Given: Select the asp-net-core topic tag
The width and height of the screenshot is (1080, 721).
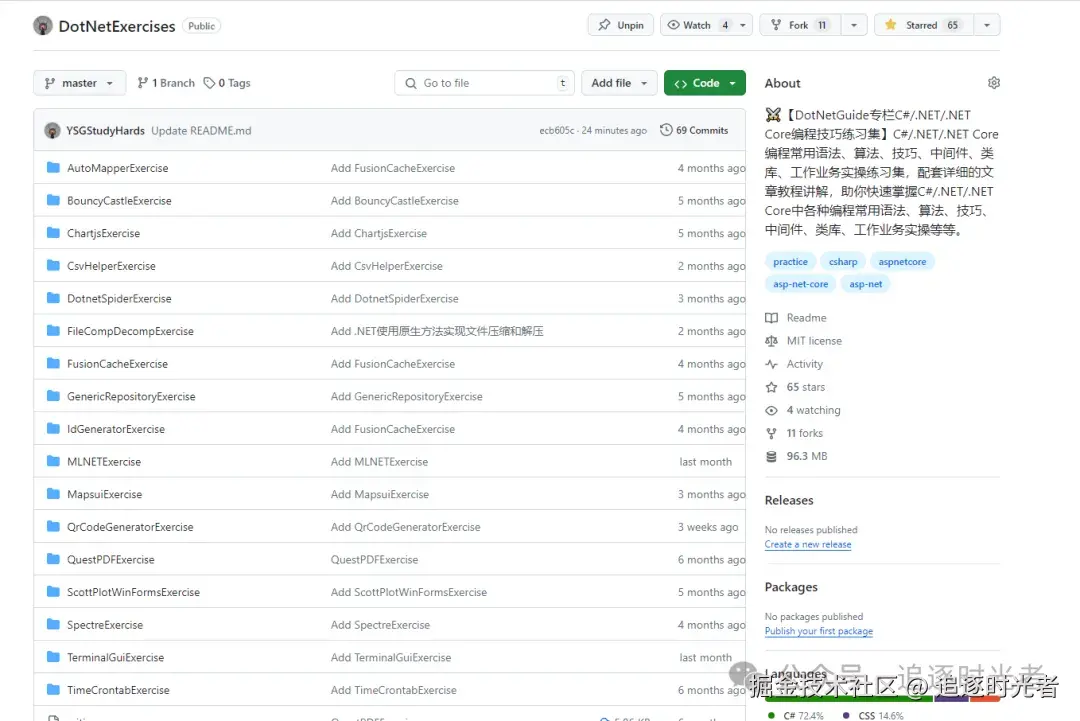Looking at the screenshot, I should [x=800, y=284].
